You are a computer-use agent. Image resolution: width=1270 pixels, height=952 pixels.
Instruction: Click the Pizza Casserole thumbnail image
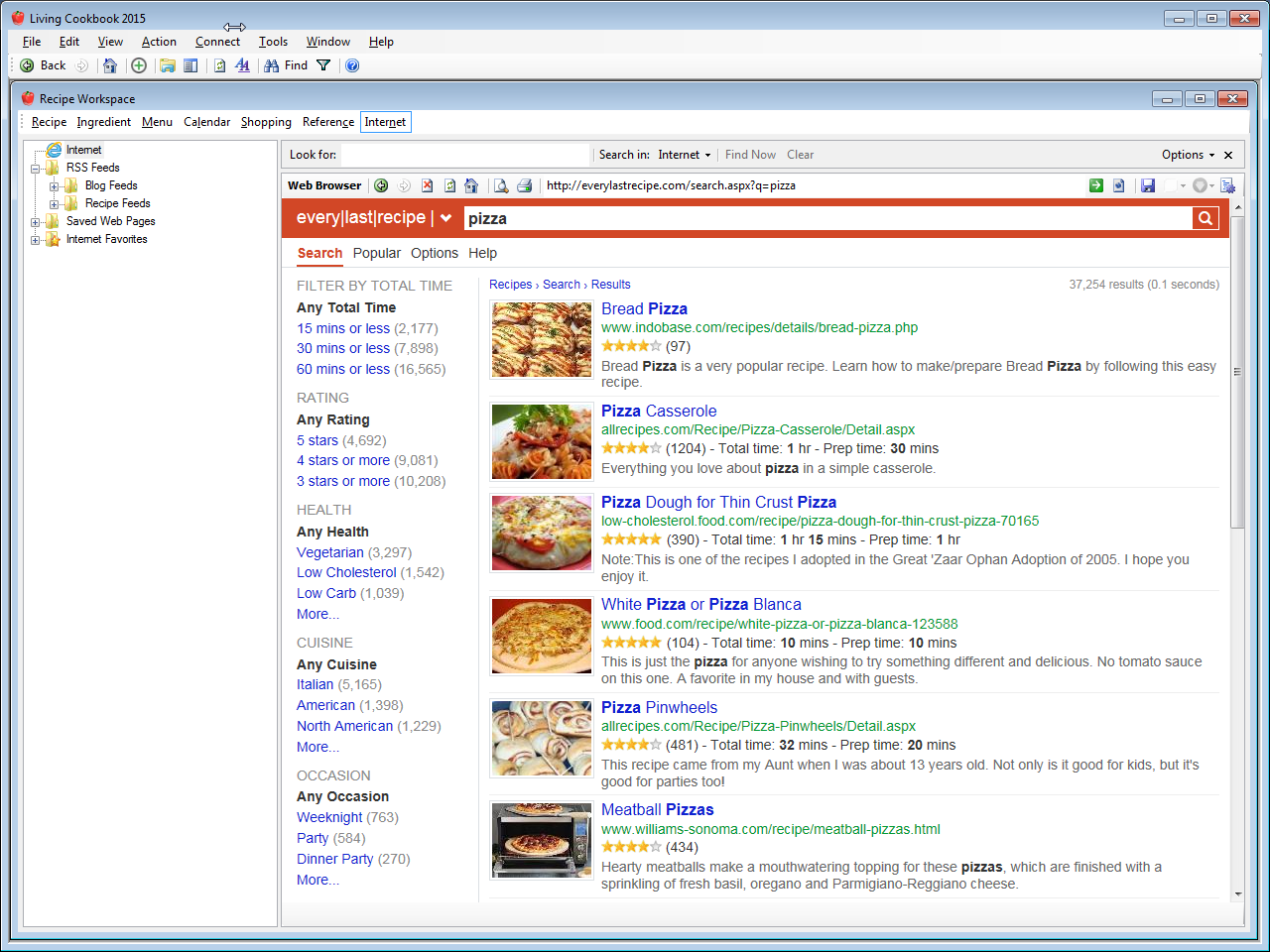click(x=542, y=442)
